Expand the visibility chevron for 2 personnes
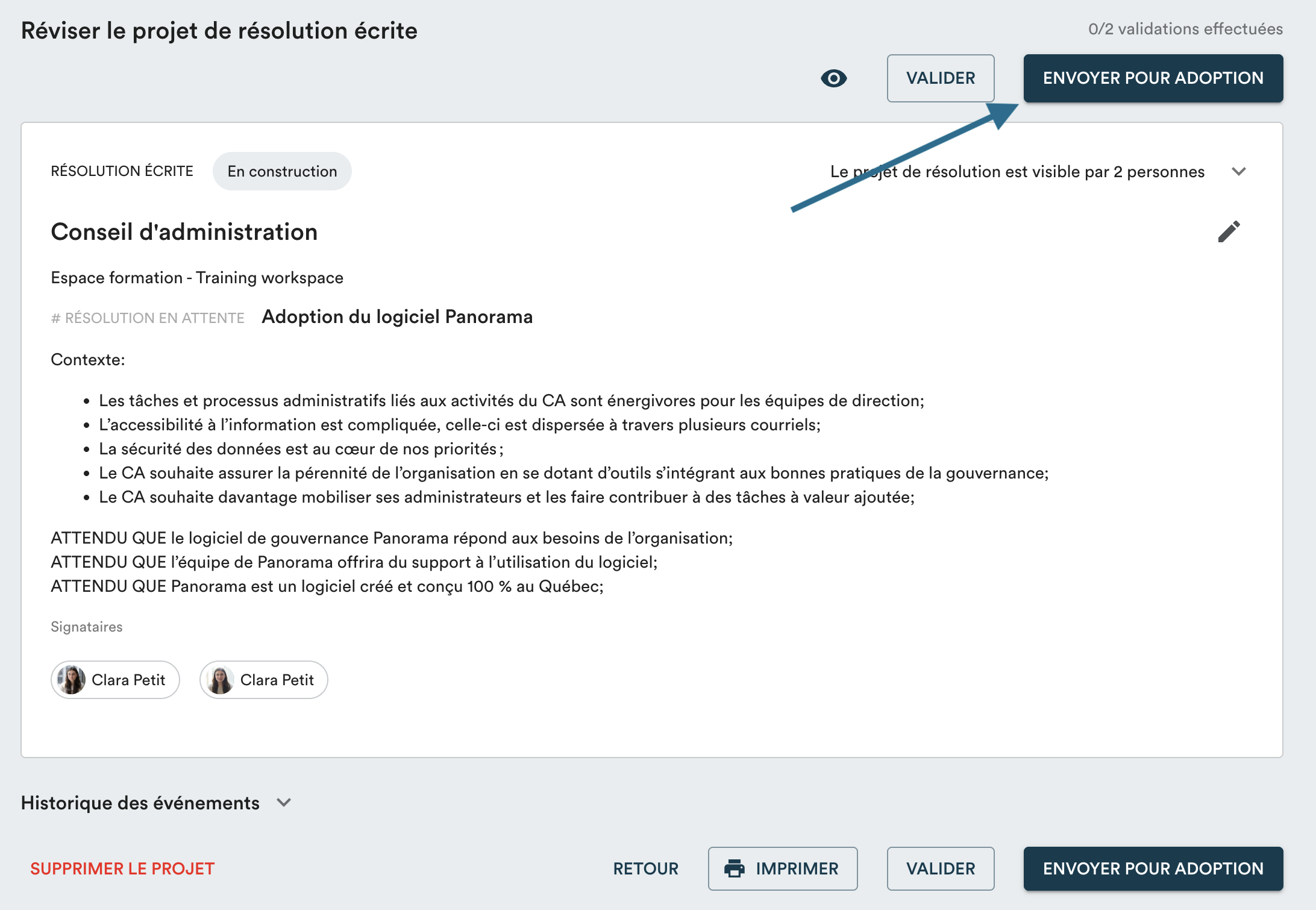Image resolution: width=1316 pixels, height=910 pixels. (1239, 172)
